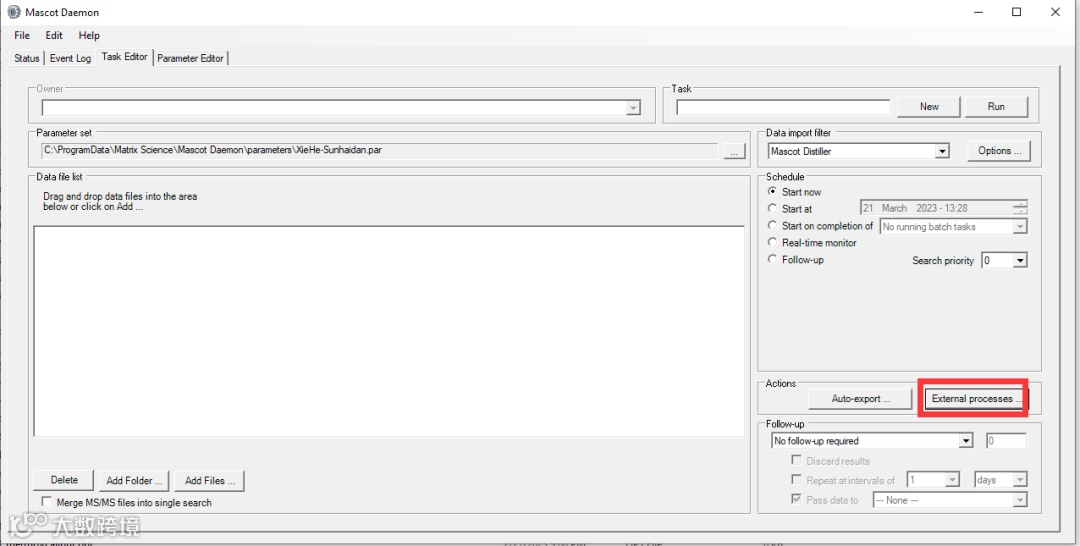
Task: Expand the repeat interval count dropdown
Action: point(953,480)
